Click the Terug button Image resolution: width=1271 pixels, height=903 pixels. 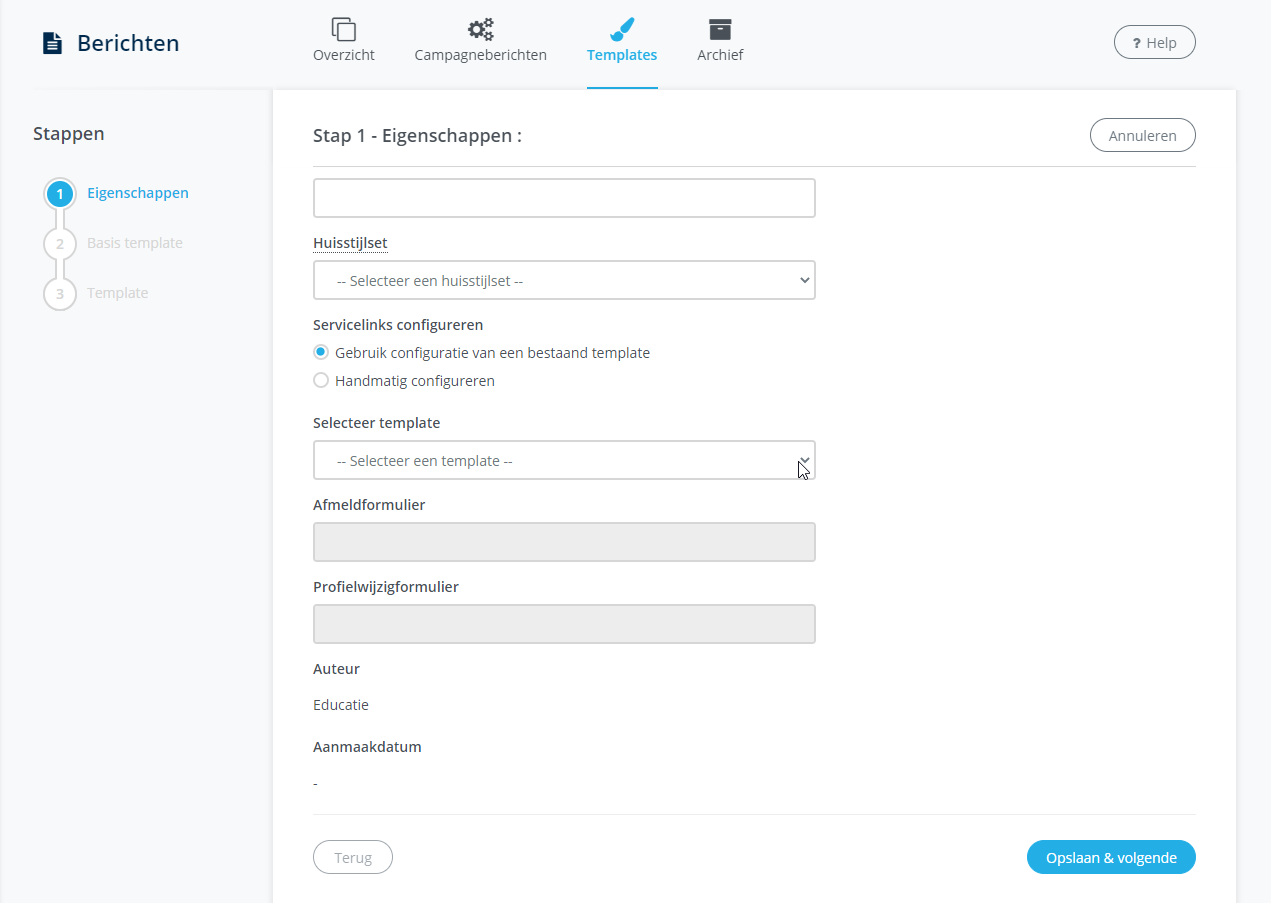pos(352,858)
